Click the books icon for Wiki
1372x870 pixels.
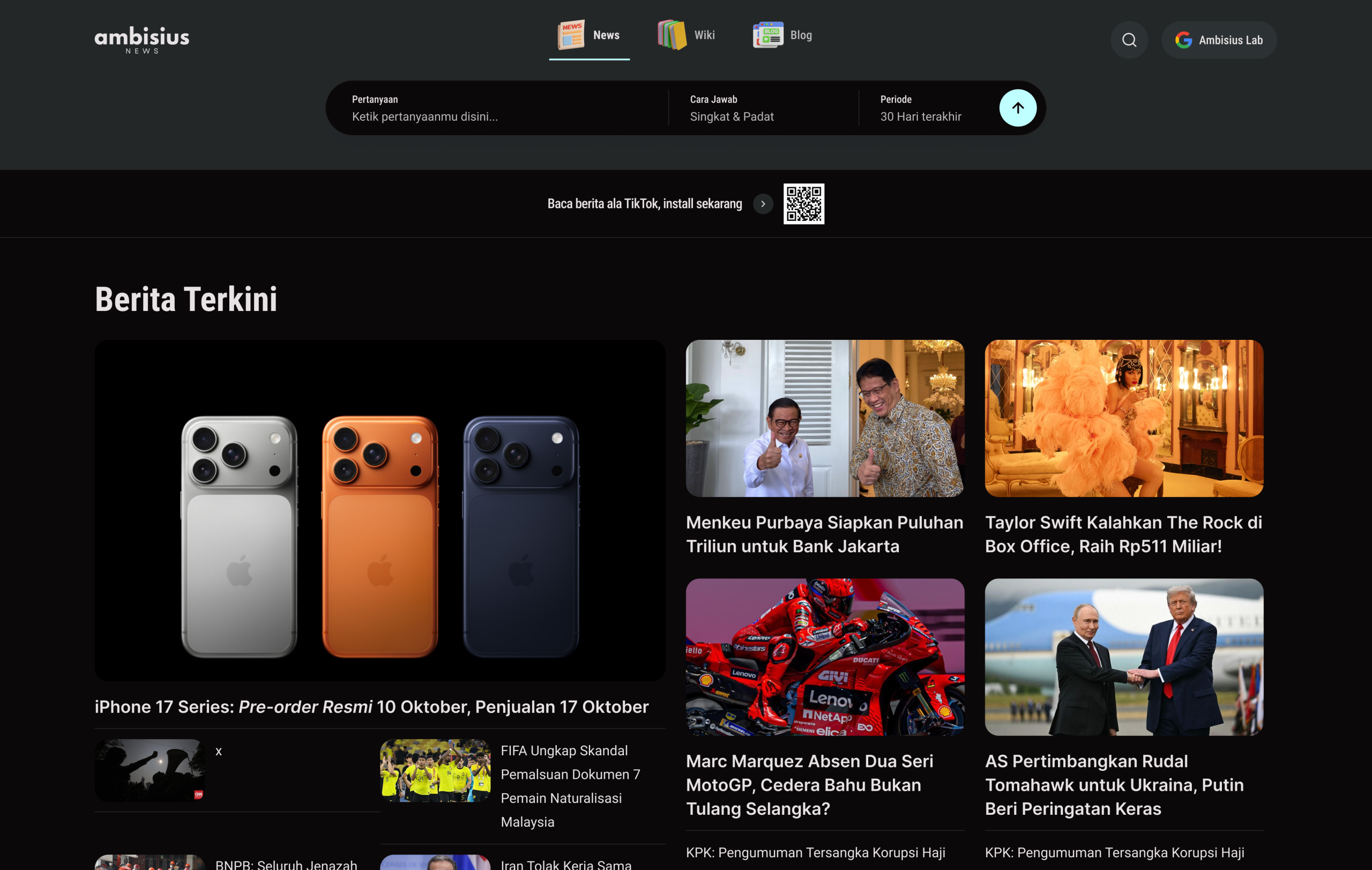[x=672, y=35]
